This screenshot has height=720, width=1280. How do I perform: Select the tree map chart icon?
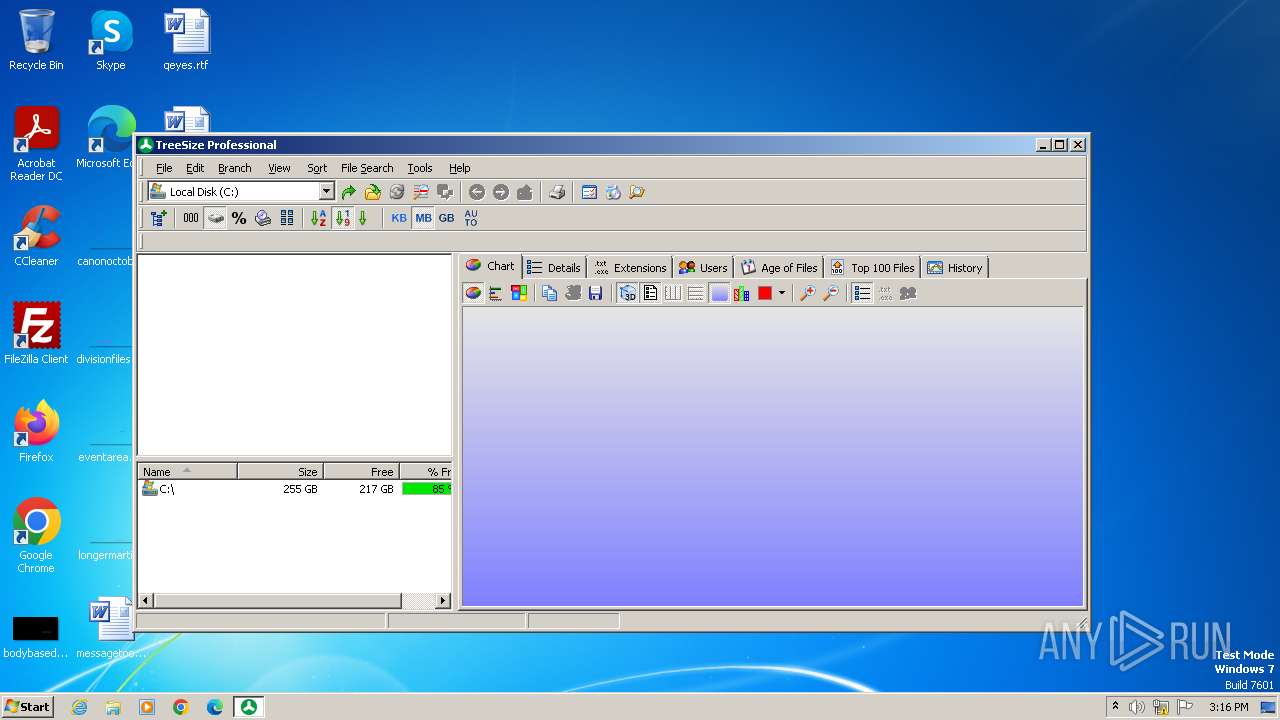[519, 293]
